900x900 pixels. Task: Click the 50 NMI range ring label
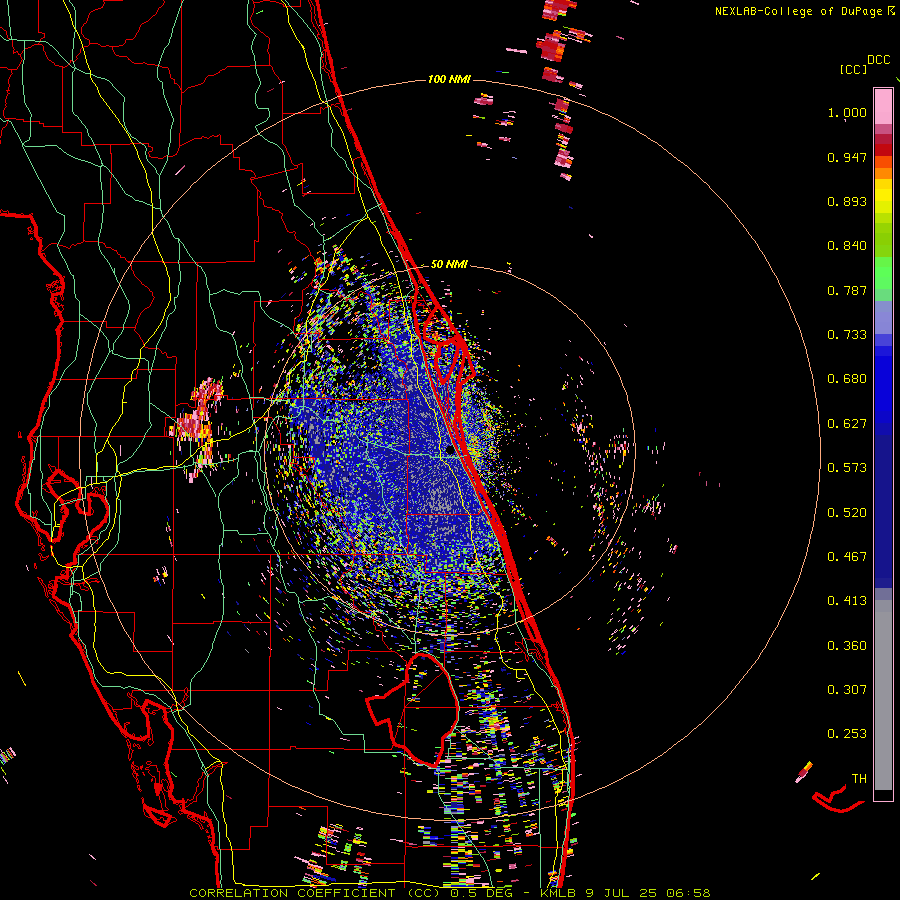tap(449, 265)
